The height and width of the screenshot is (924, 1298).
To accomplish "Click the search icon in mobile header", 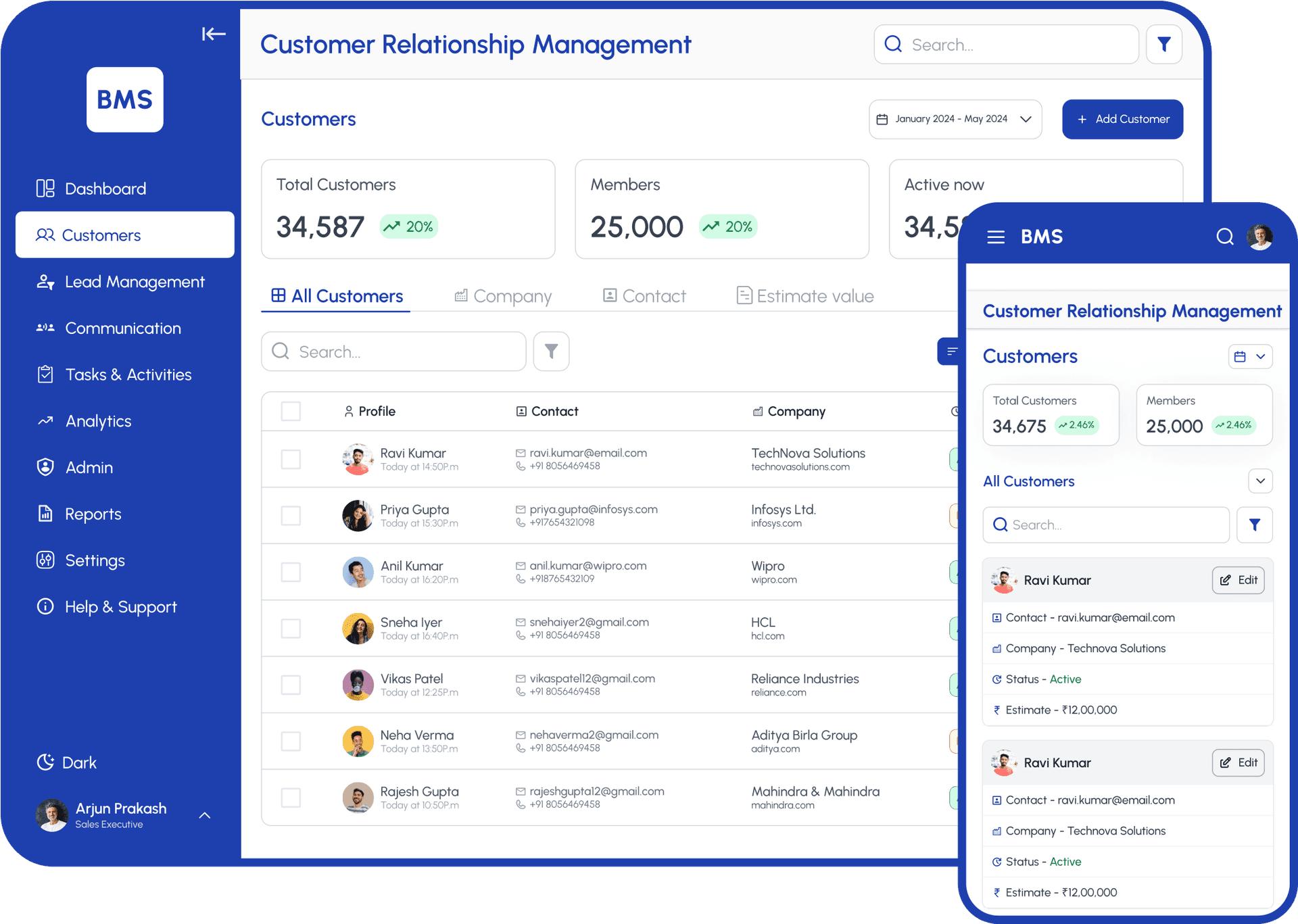I will tap(1225, 237).
